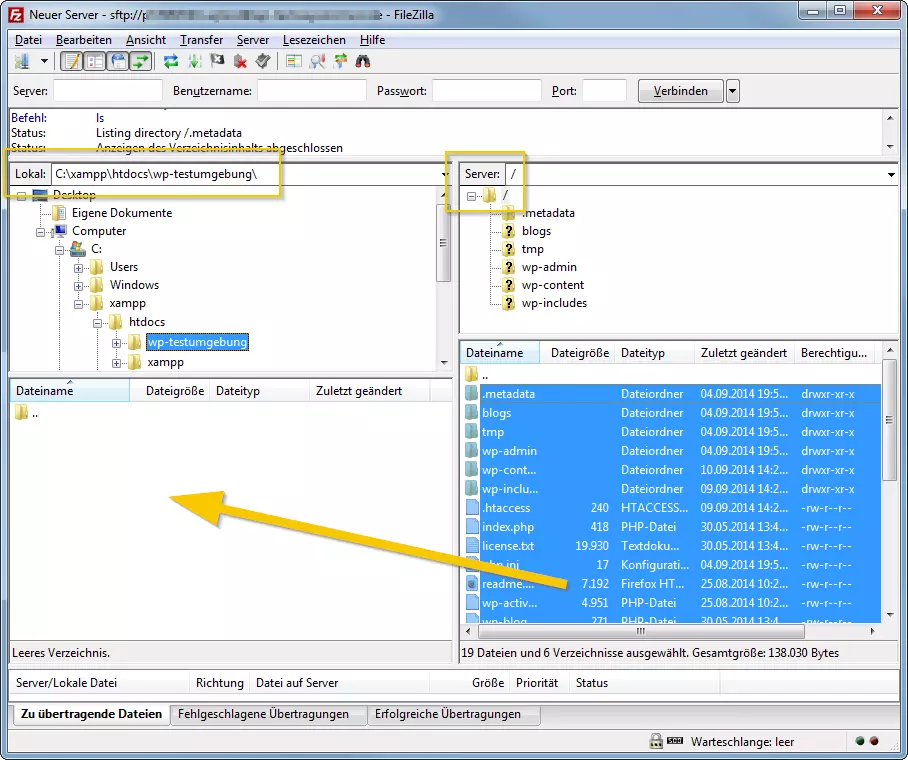
Task: Open the Bearbeiten menu
Action: (x=84, y=40)
